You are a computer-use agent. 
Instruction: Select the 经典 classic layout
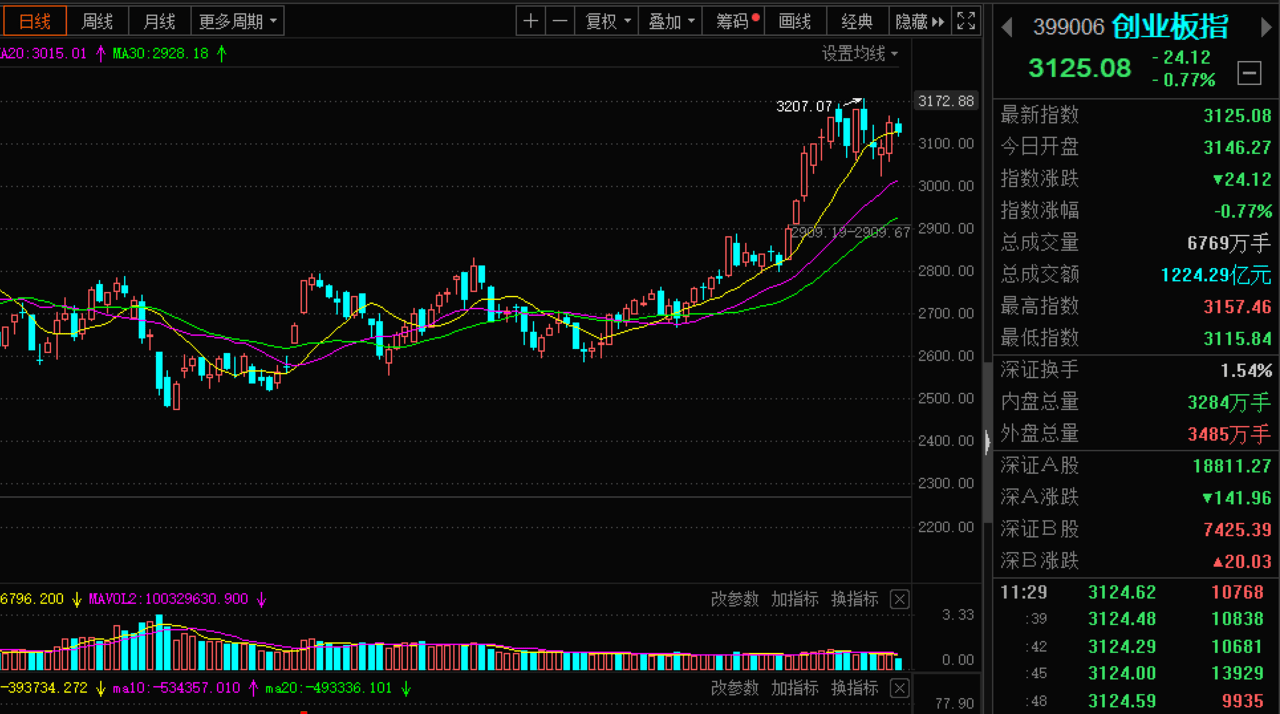(x=857, y=21)
